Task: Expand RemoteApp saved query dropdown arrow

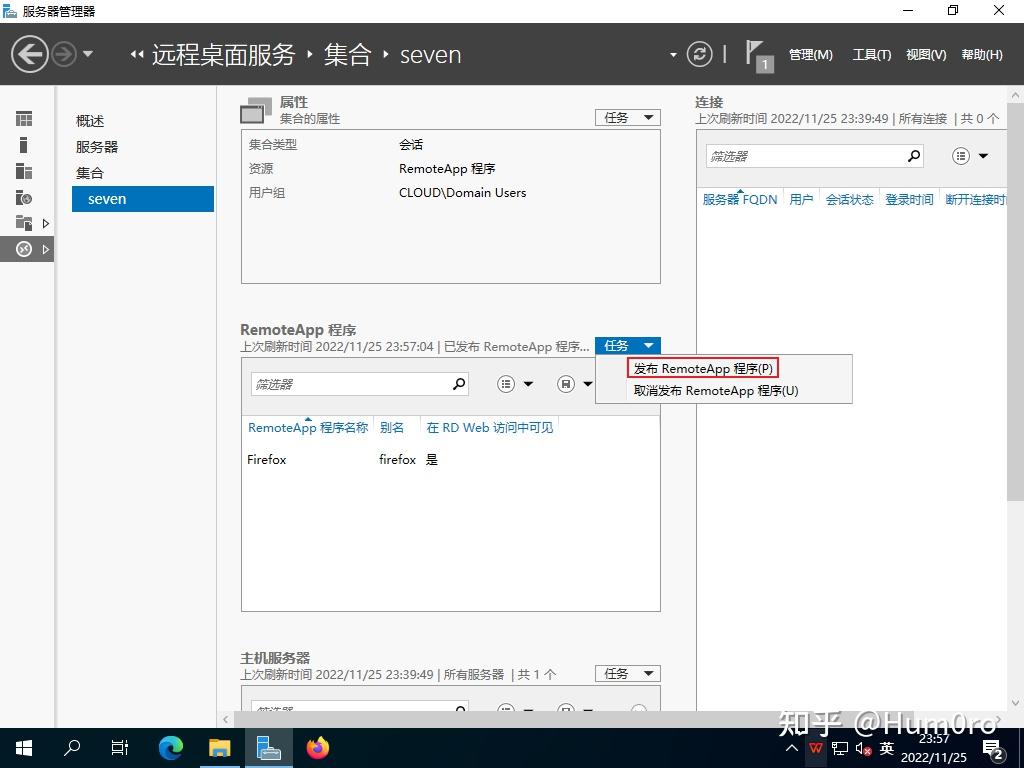Action: pos(588,384)
